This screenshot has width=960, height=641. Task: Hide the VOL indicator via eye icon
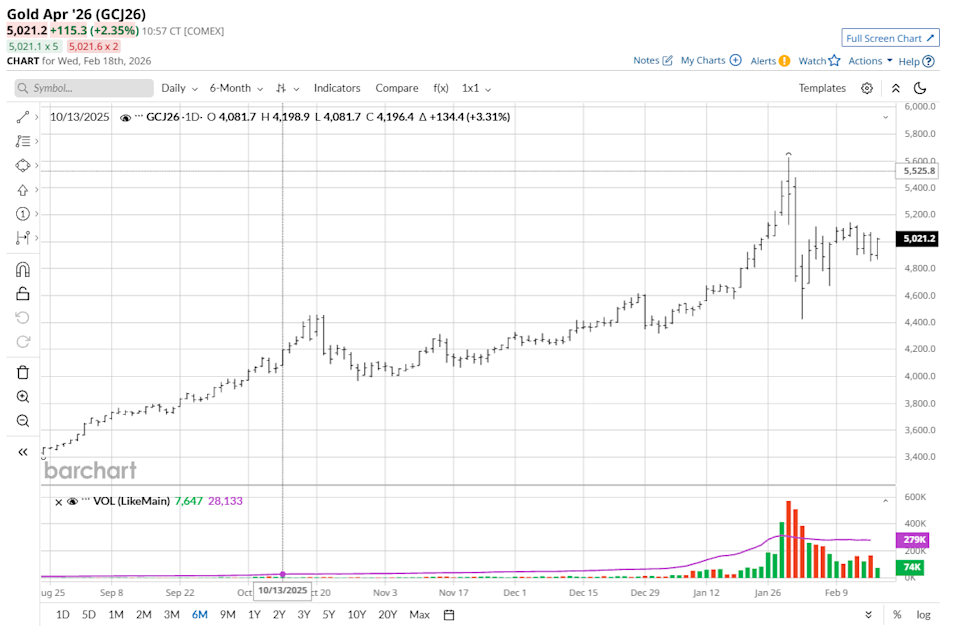point(72,502)
